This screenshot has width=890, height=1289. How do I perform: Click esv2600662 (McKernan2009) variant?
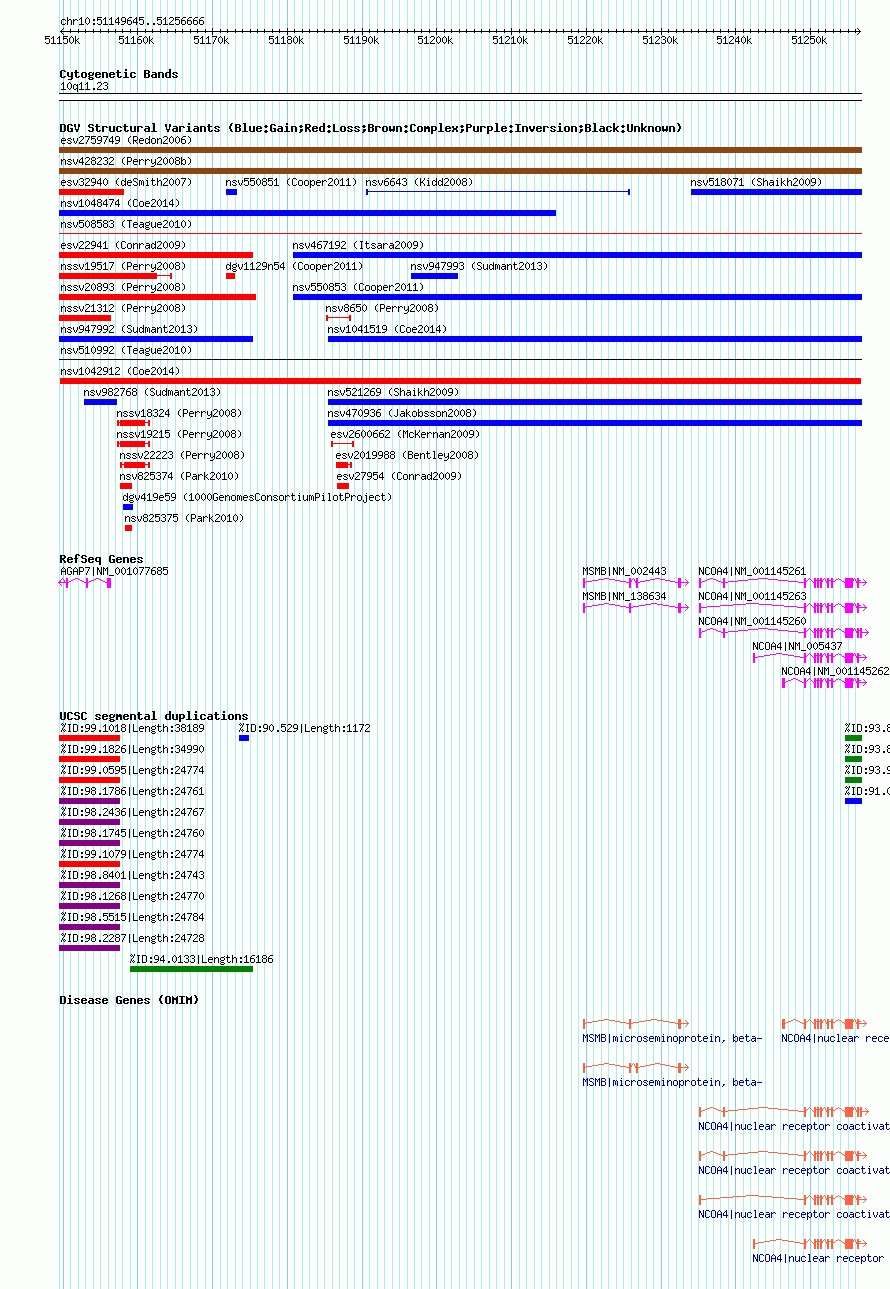pos(342,443)
